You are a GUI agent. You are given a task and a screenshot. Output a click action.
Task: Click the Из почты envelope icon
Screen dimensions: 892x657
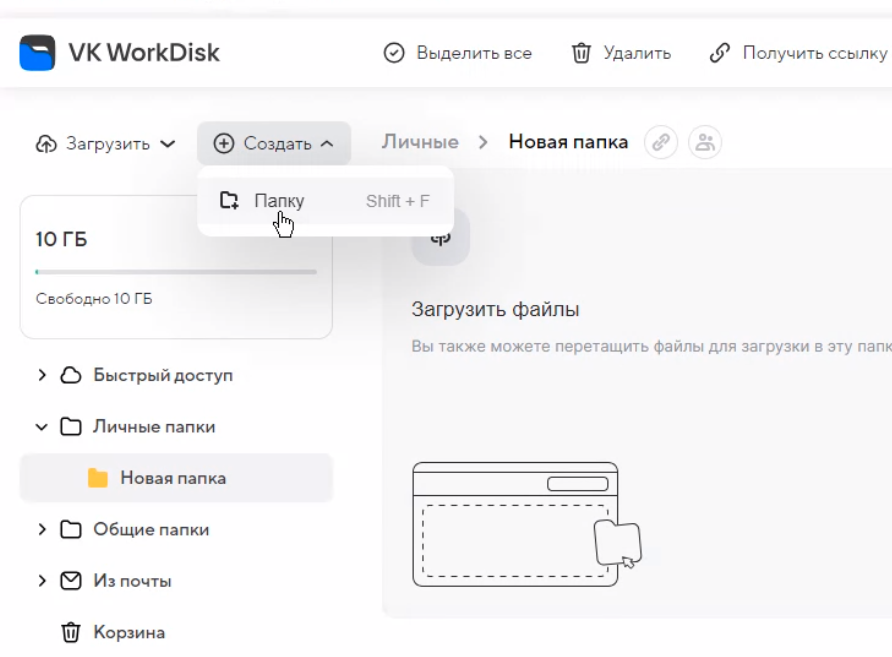pyautogui.click(x=70, y=581)
